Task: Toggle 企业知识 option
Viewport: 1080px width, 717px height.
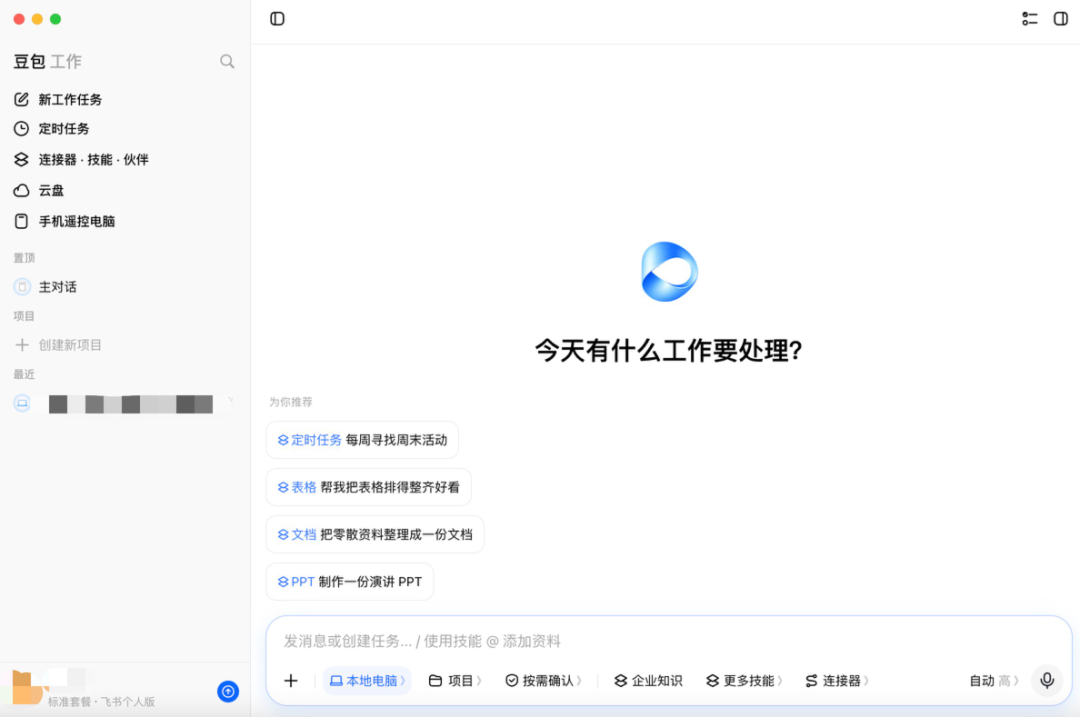Action: click(648, 680)
